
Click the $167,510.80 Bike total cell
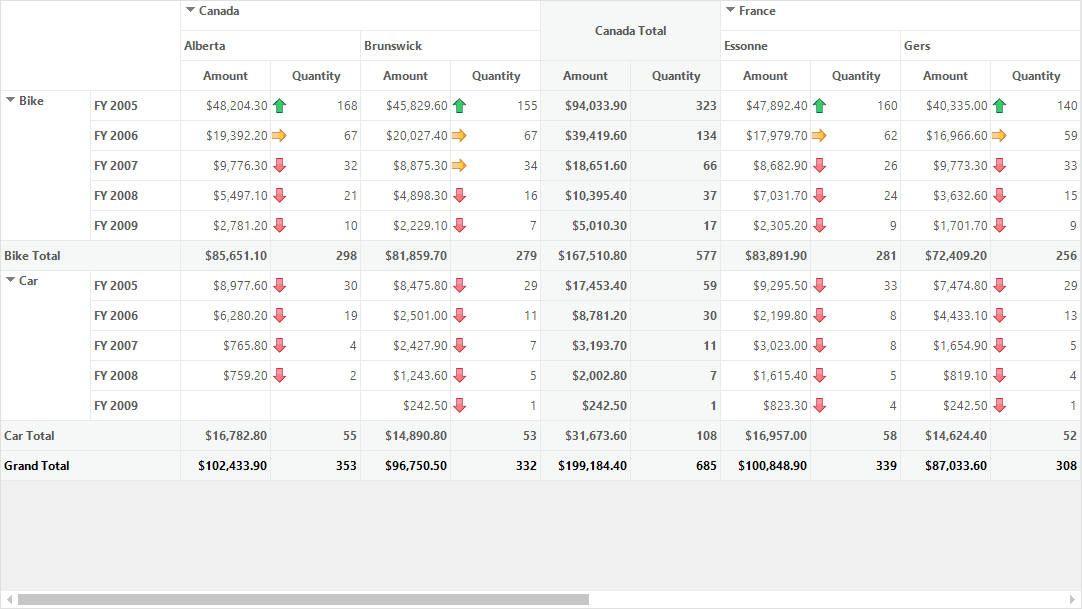[586, 256]
